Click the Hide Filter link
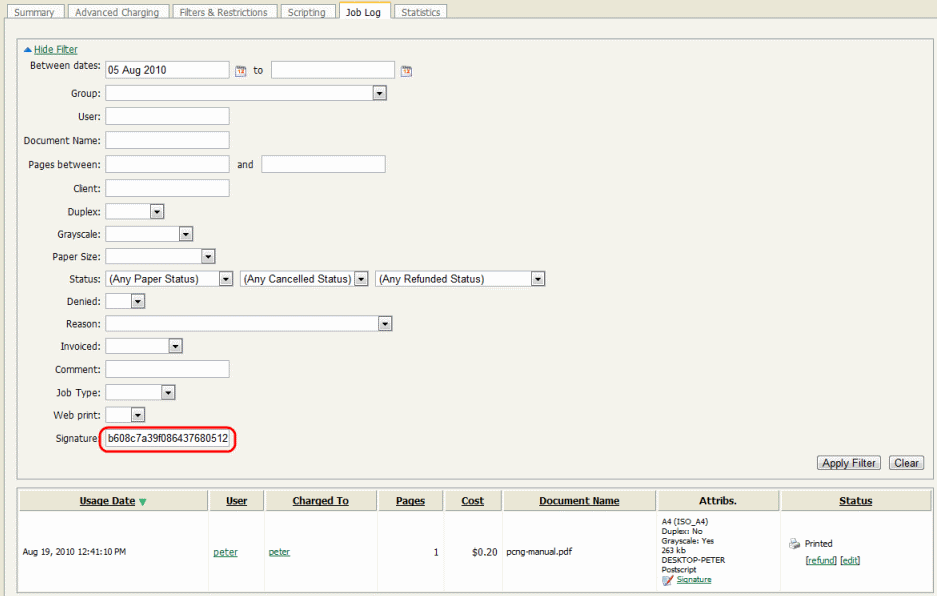This screenshot has width=937, height=596. pos(56,50)
